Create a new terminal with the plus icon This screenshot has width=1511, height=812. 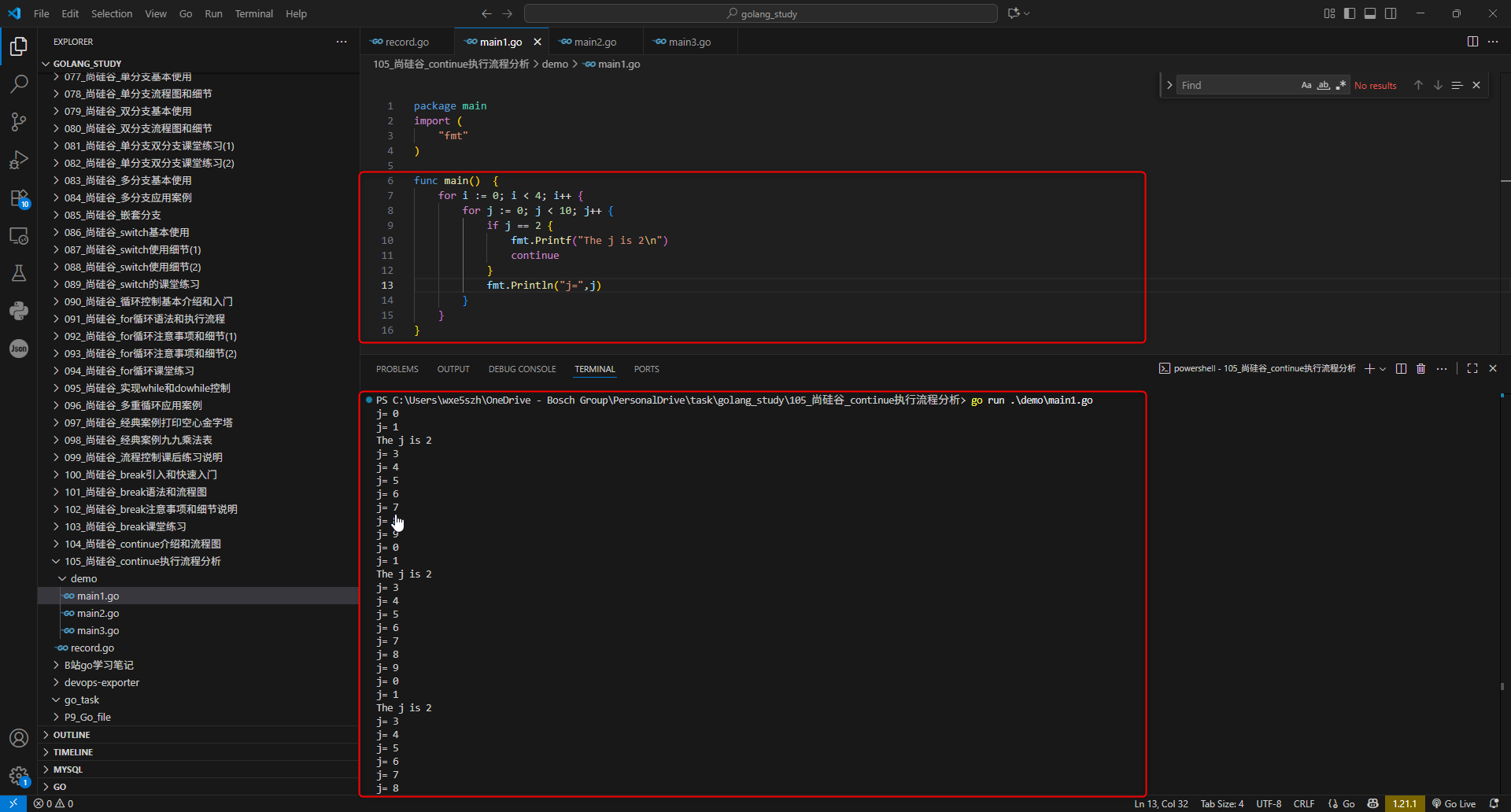pyautogui.click(x=1369, y=369)
